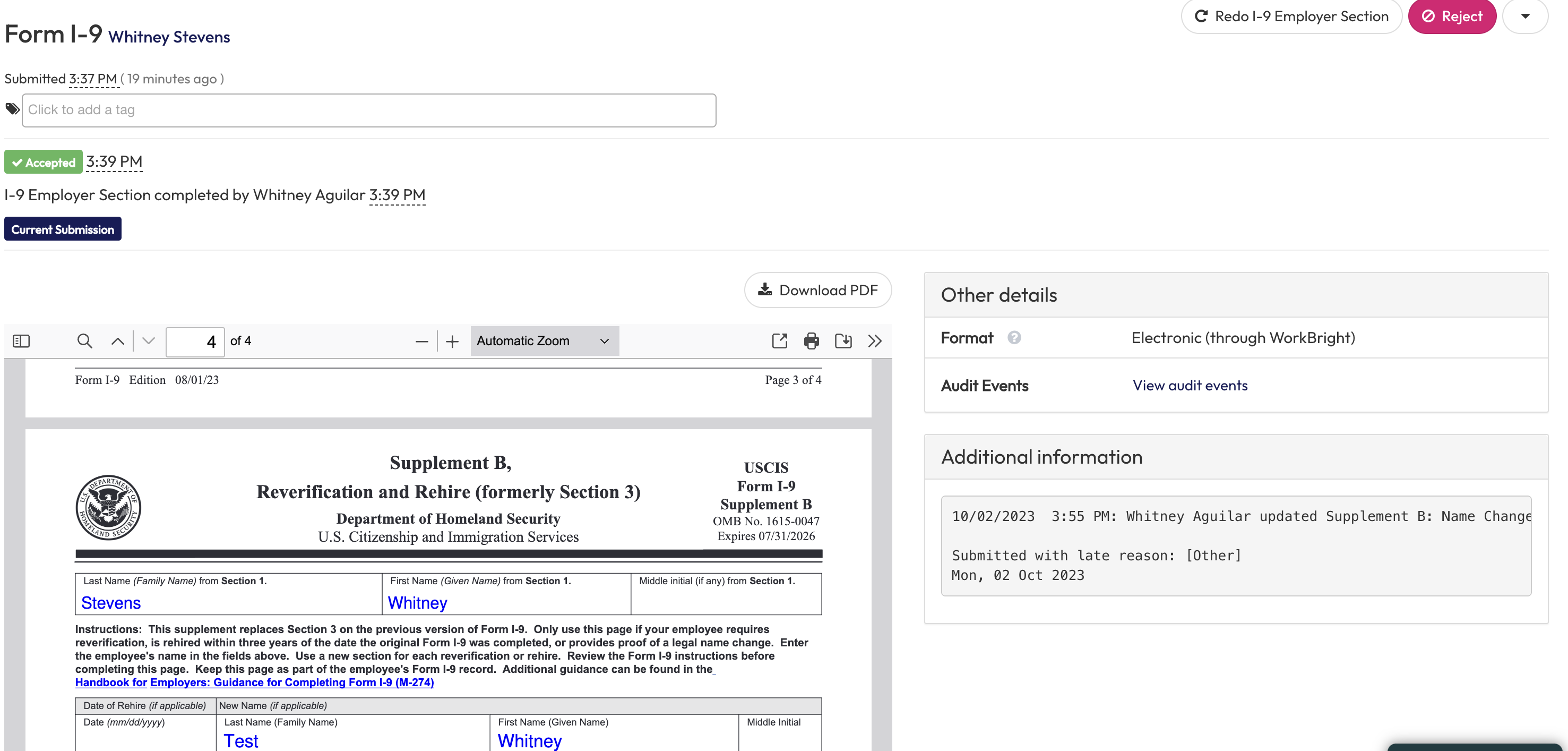Open View audit events link
The image size is (1568, 751).
coord(1190,386)
